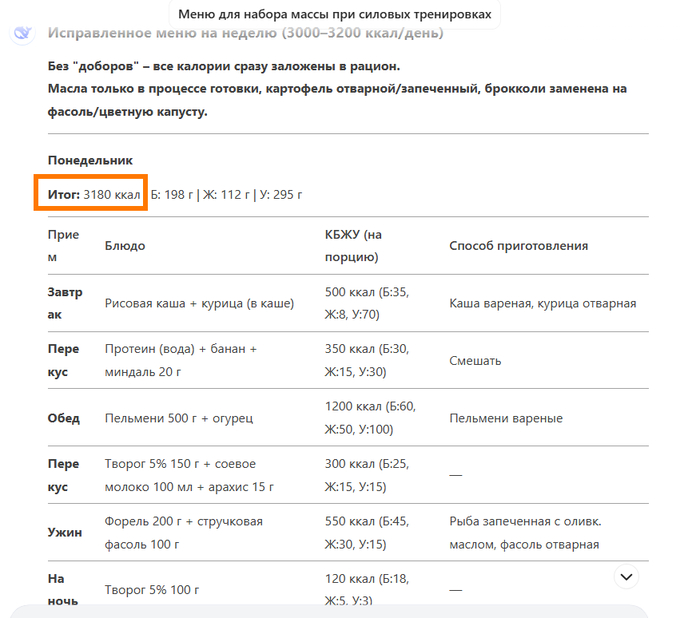Click the Блюдо column header

[125, 245]
